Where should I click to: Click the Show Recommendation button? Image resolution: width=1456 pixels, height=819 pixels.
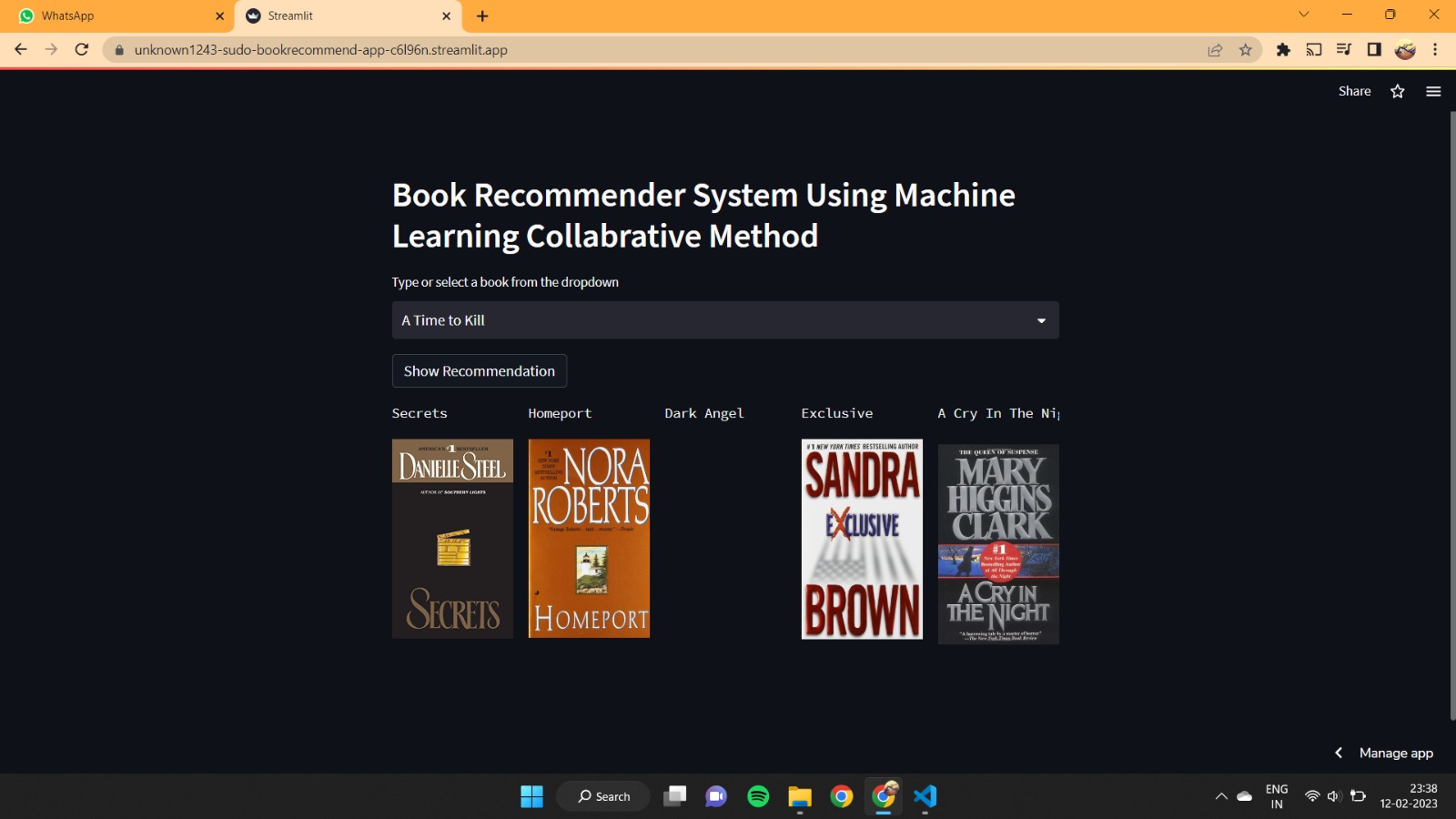(x=480, y=371)
